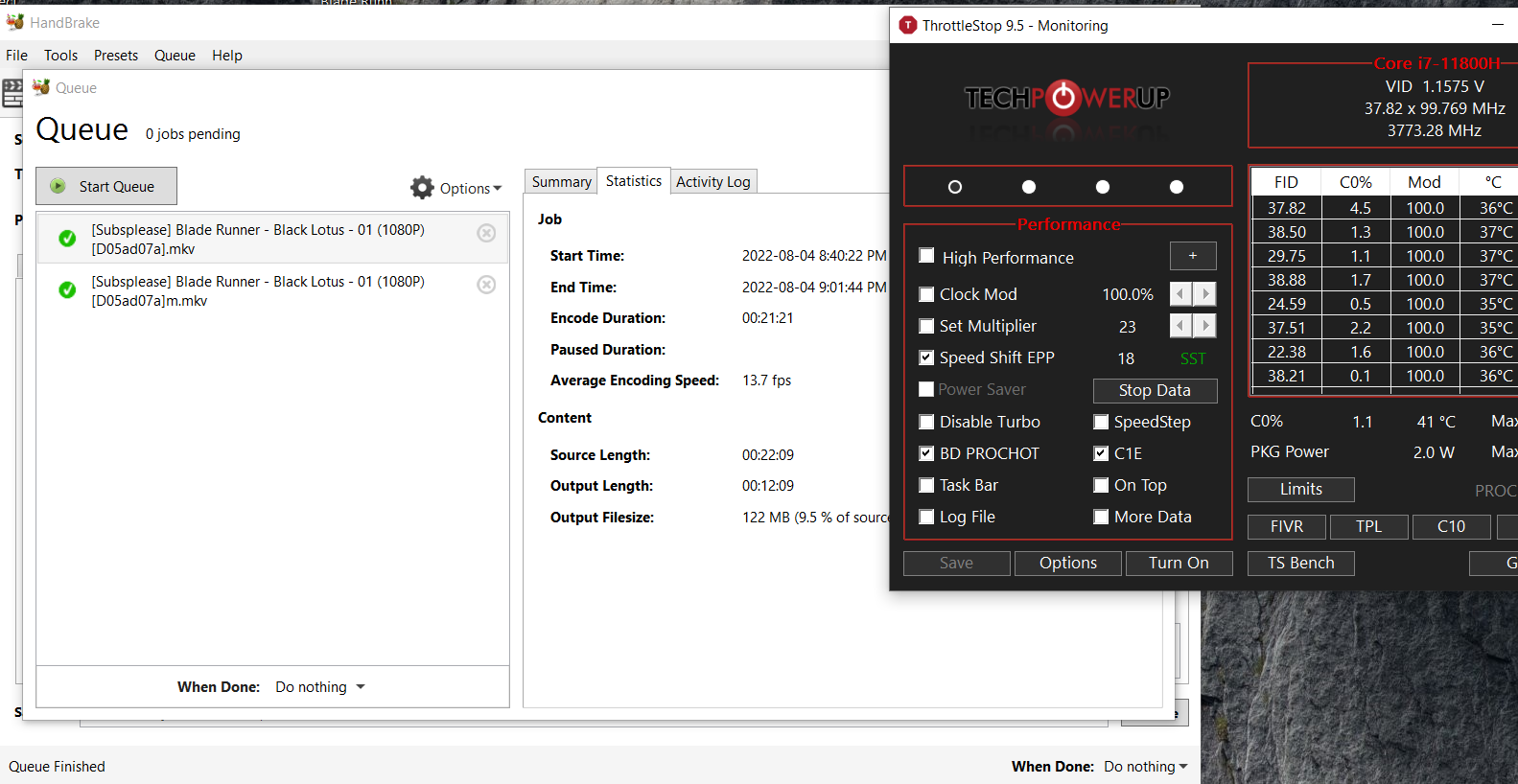Switch to the Activity Log tab
The width and height of the screenshot is (1518, 784).
pyautogui.click(x=713, y=181)
